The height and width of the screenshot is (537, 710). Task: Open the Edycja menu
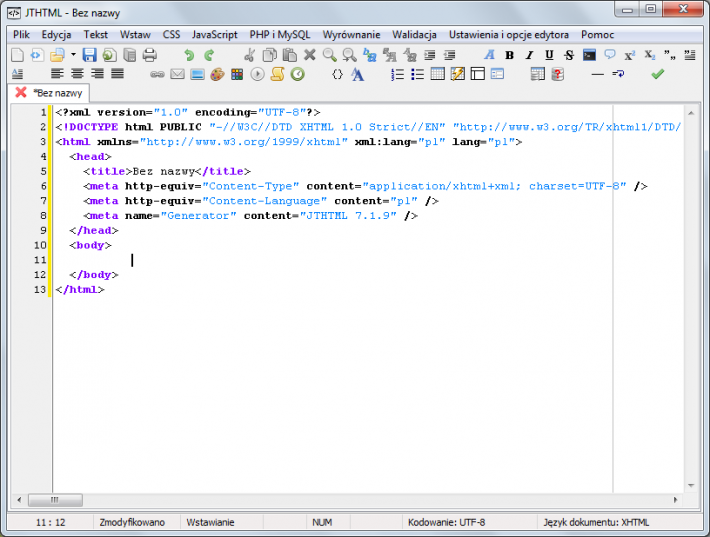(x=57, y=35)
